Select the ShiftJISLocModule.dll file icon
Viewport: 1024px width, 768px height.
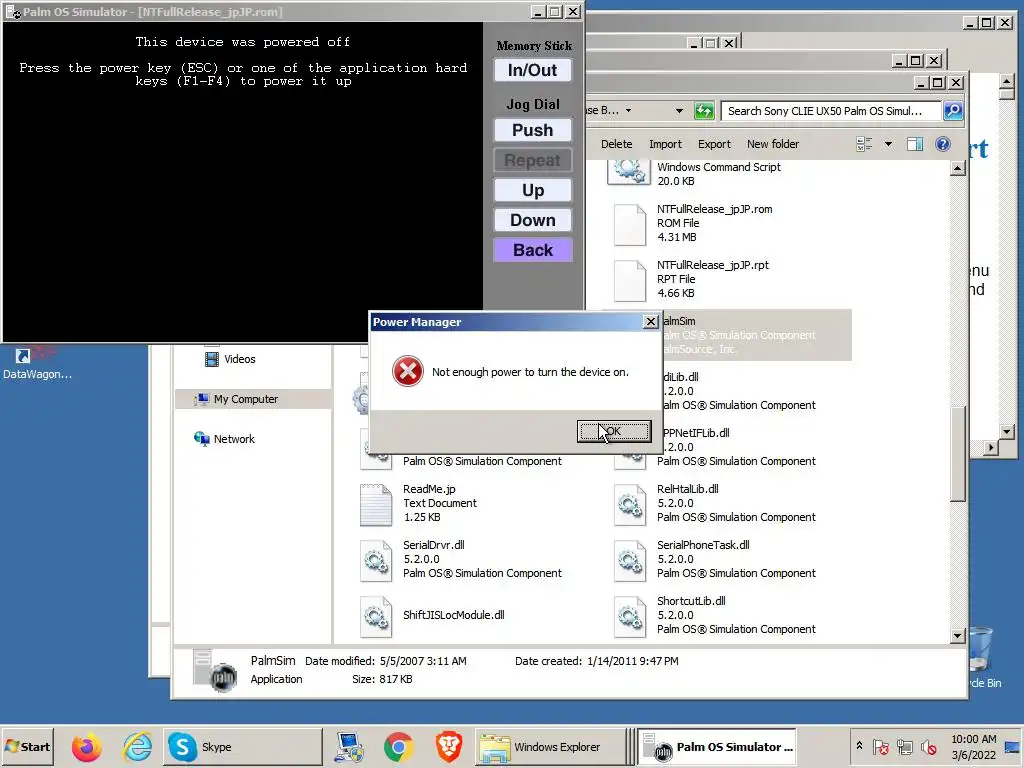tap(376, 616)
